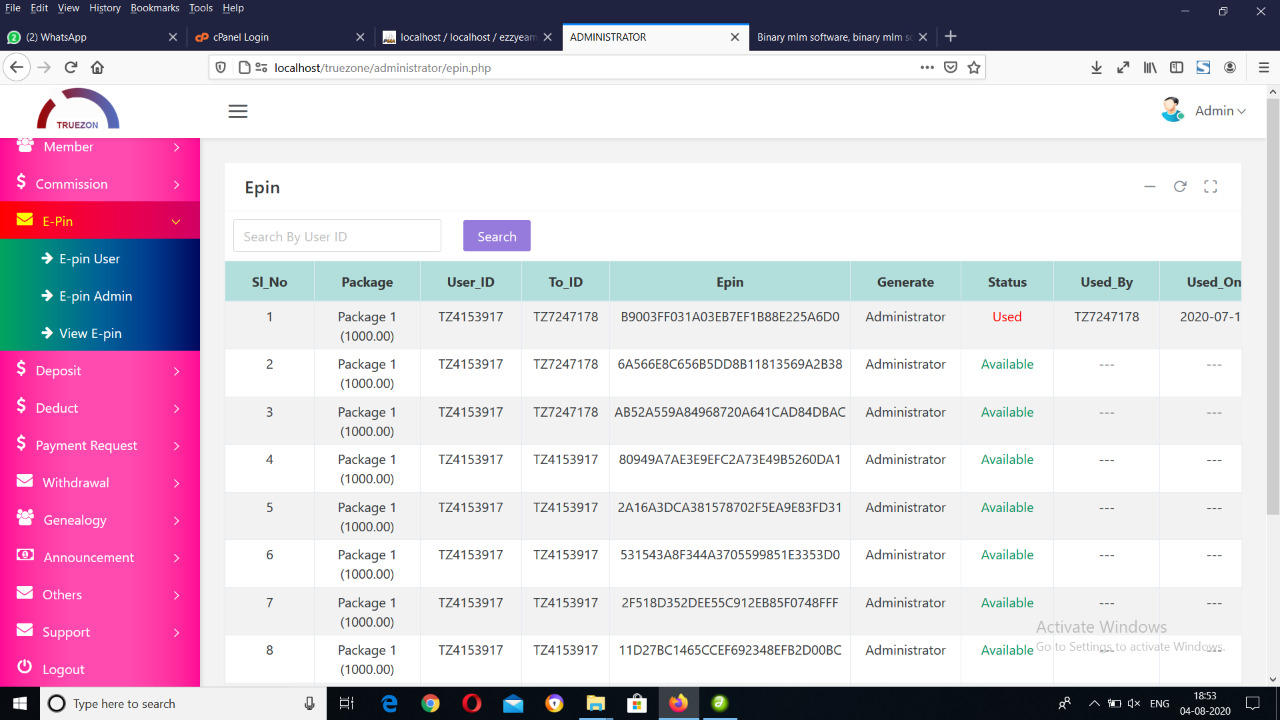The image size is (1280, 720).
Task: Expand the Payment Request menu
Action: pos(100,445)
